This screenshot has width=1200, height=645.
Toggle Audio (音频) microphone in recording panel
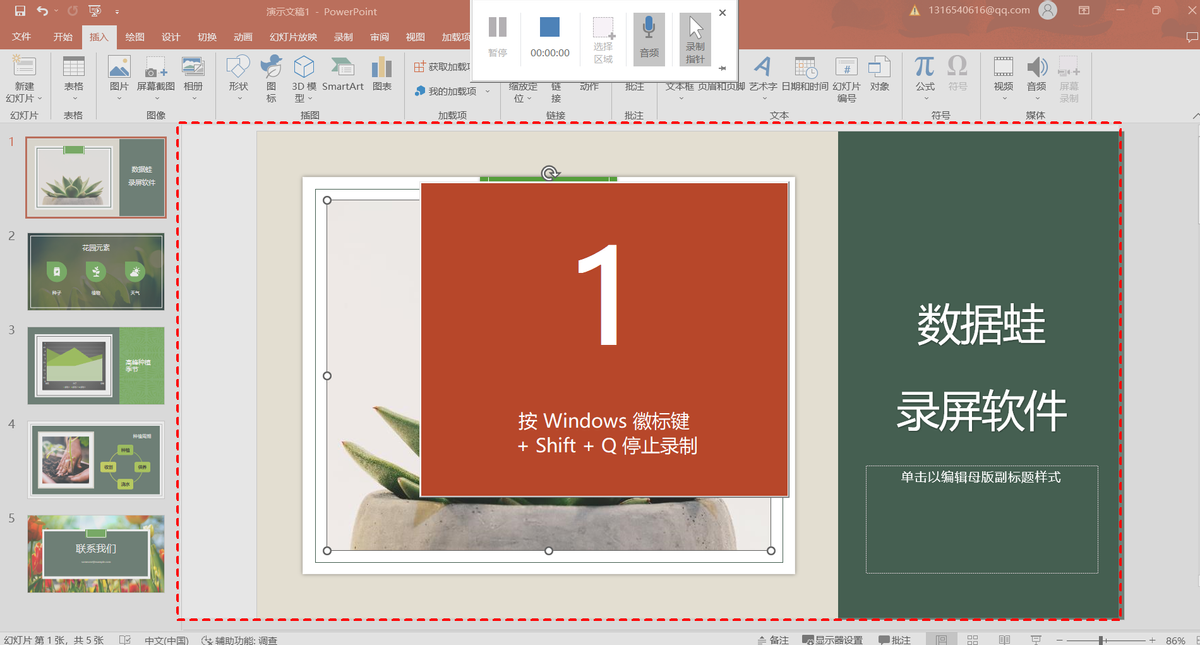pyautogui.click(x=649, y=37)
